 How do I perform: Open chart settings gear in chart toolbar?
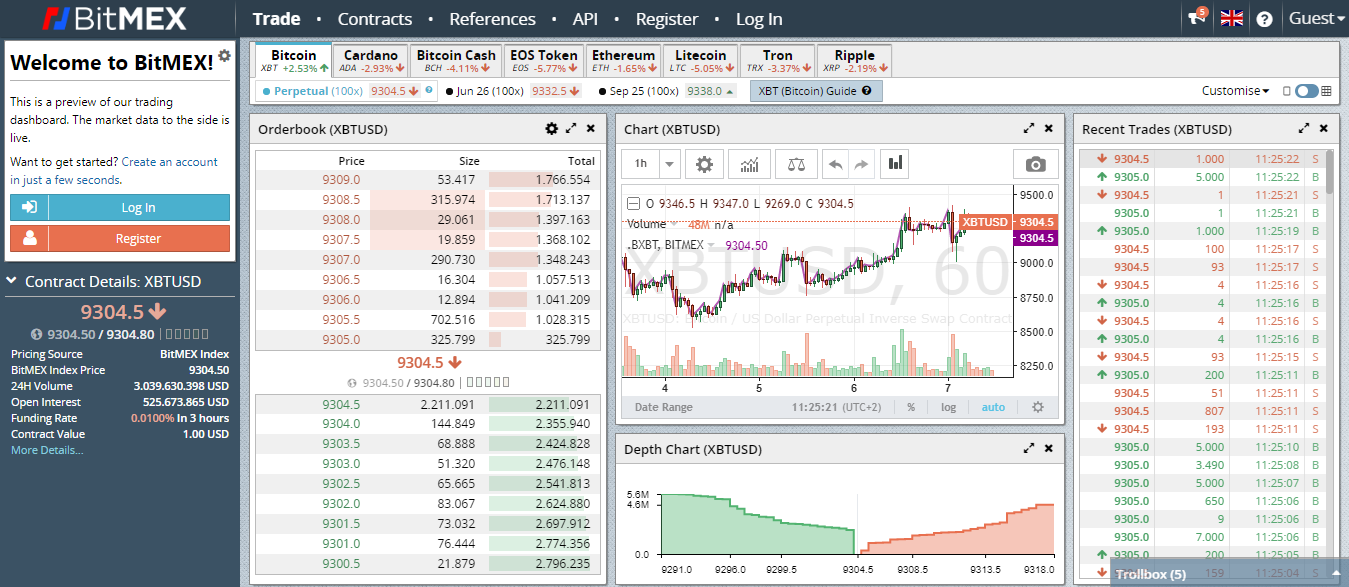(704, 164)
